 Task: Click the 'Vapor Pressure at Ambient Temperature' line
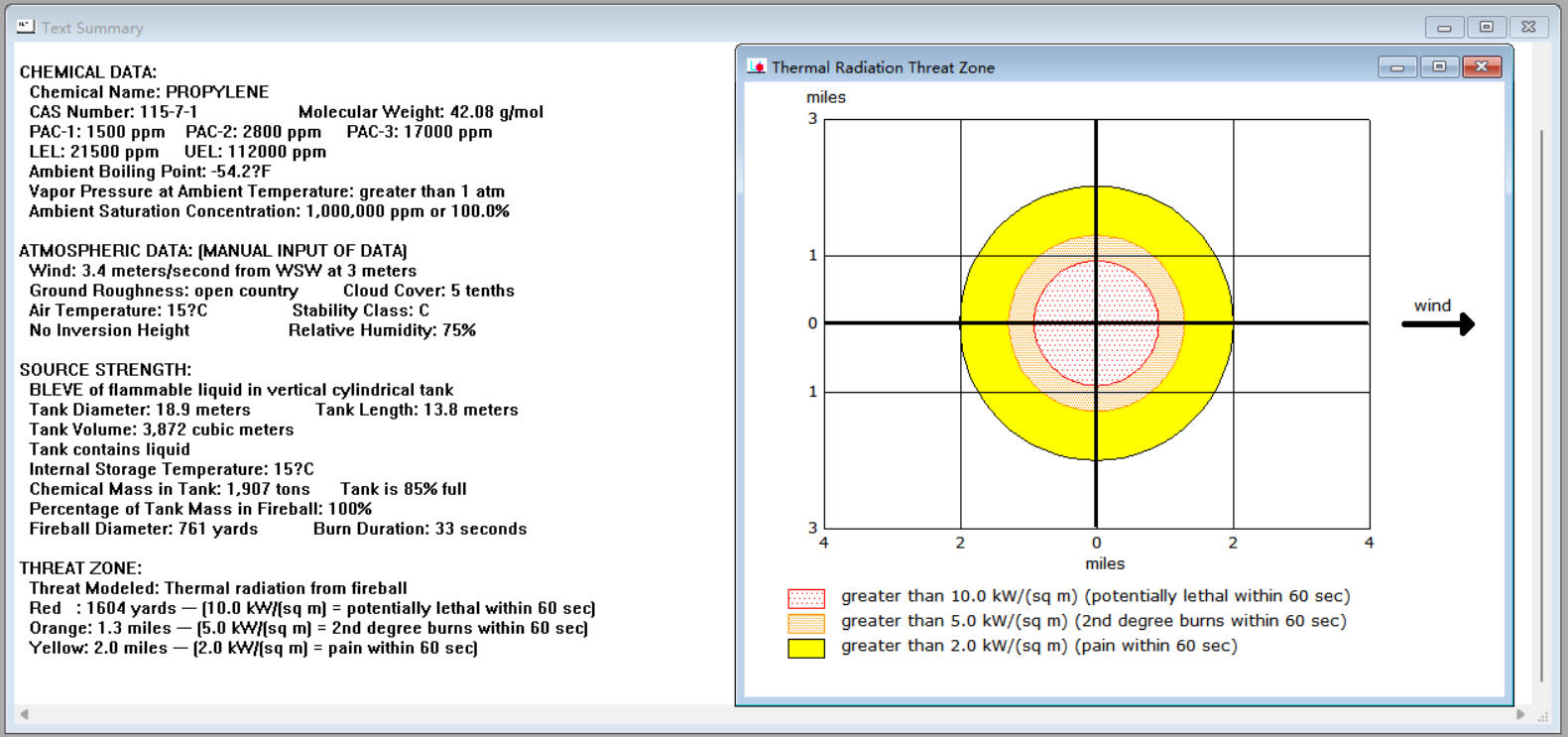click(267, 191)
